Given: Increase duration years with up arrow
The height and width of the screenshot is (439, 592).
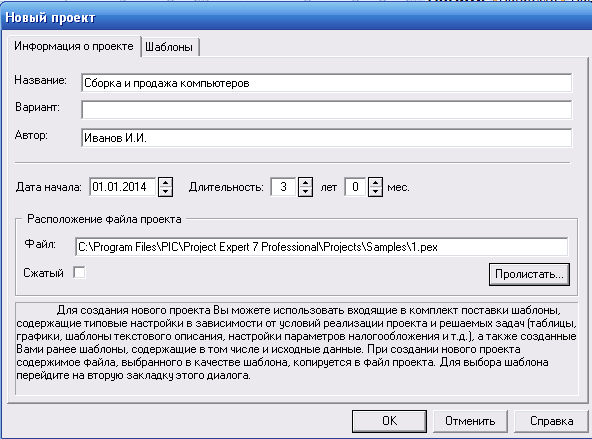Looking at the screenshot, I should [x=305, y=182].
